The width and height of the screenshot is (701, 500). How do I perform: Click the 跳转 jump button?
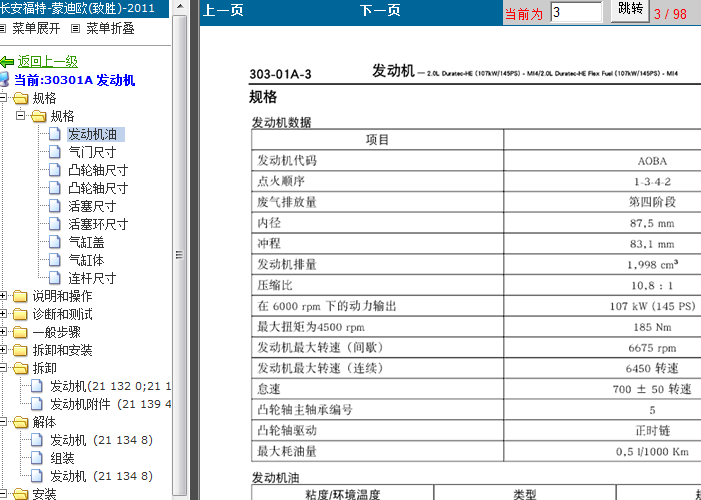[630, 10]
